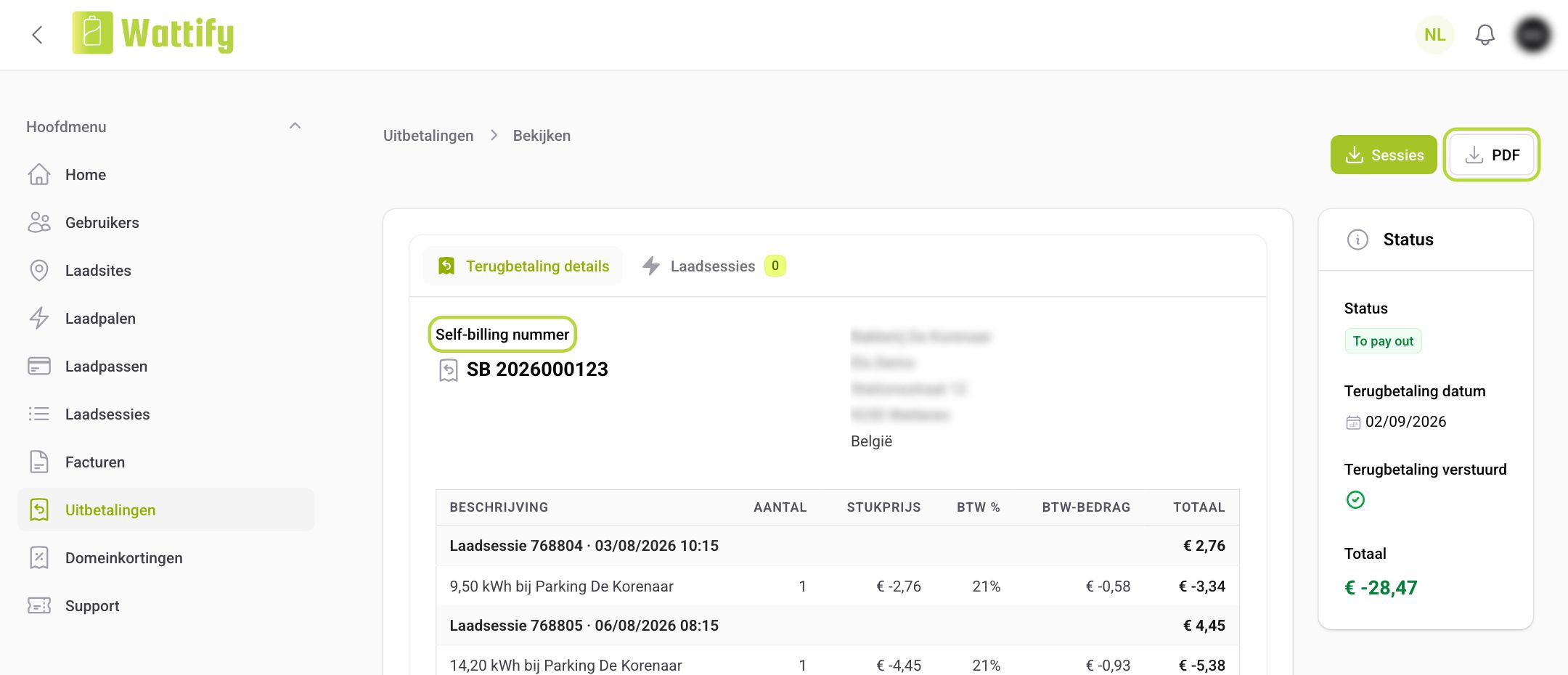Click the Terugbetaling verstuurd check icon
1568x675 pixels.
(1355, 499)
